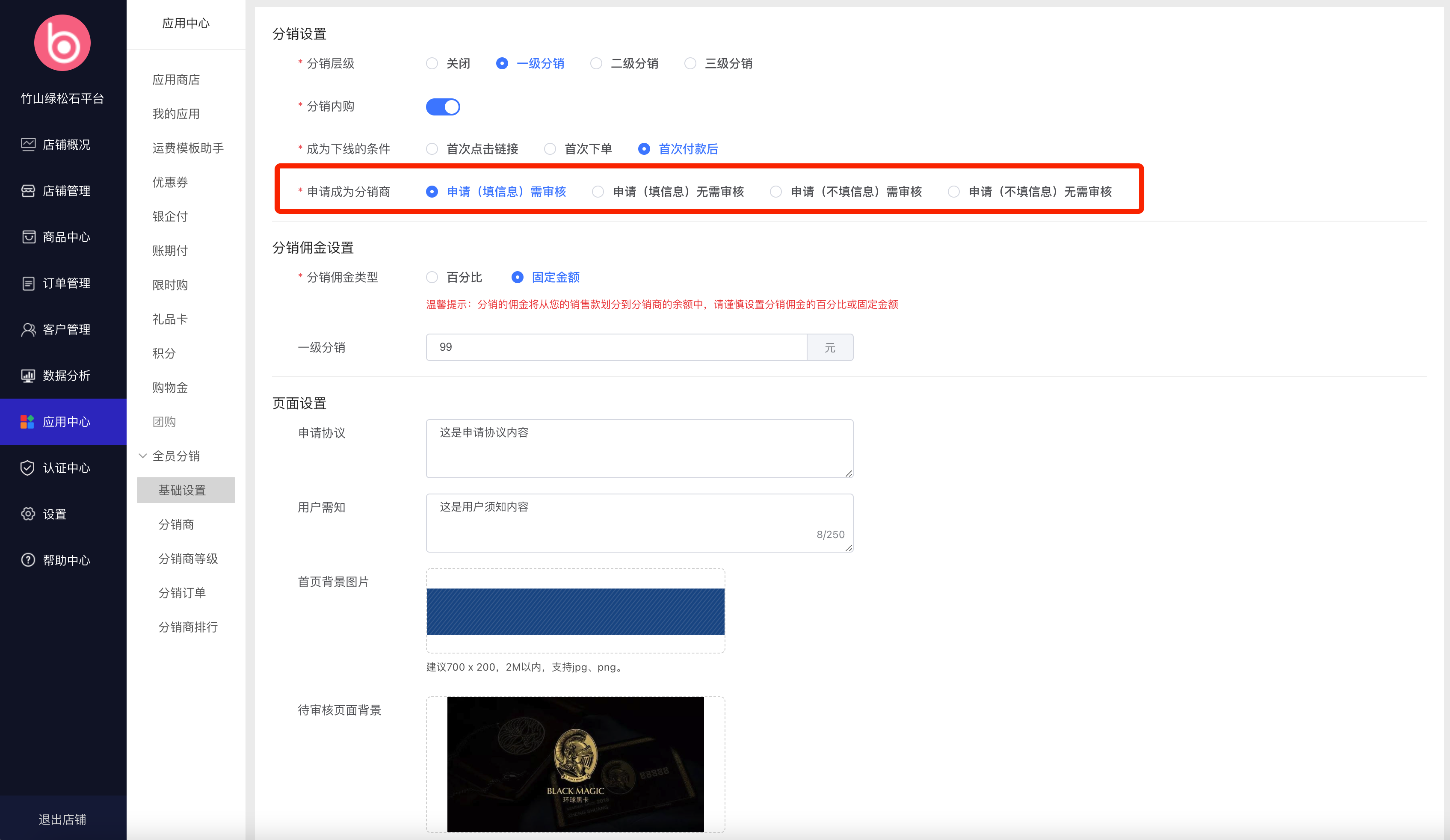Click the 订单管理 document icon
The width and height of the screenshot is (1450, 840).
[28, 283]
